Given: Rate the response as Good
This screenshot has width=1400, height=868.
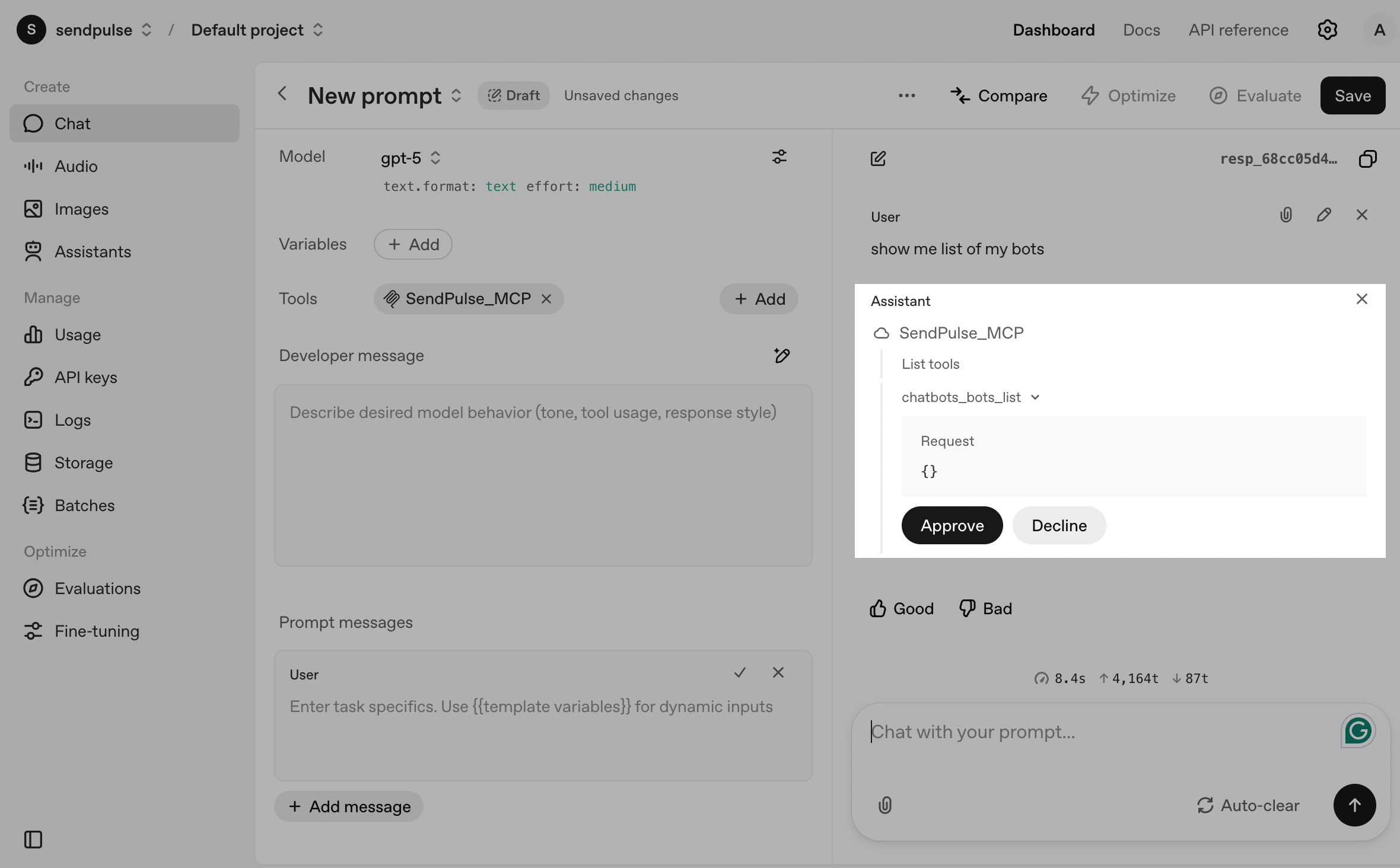Looking at the screenshot, I should pyautogui.click(x=902, y=609).
